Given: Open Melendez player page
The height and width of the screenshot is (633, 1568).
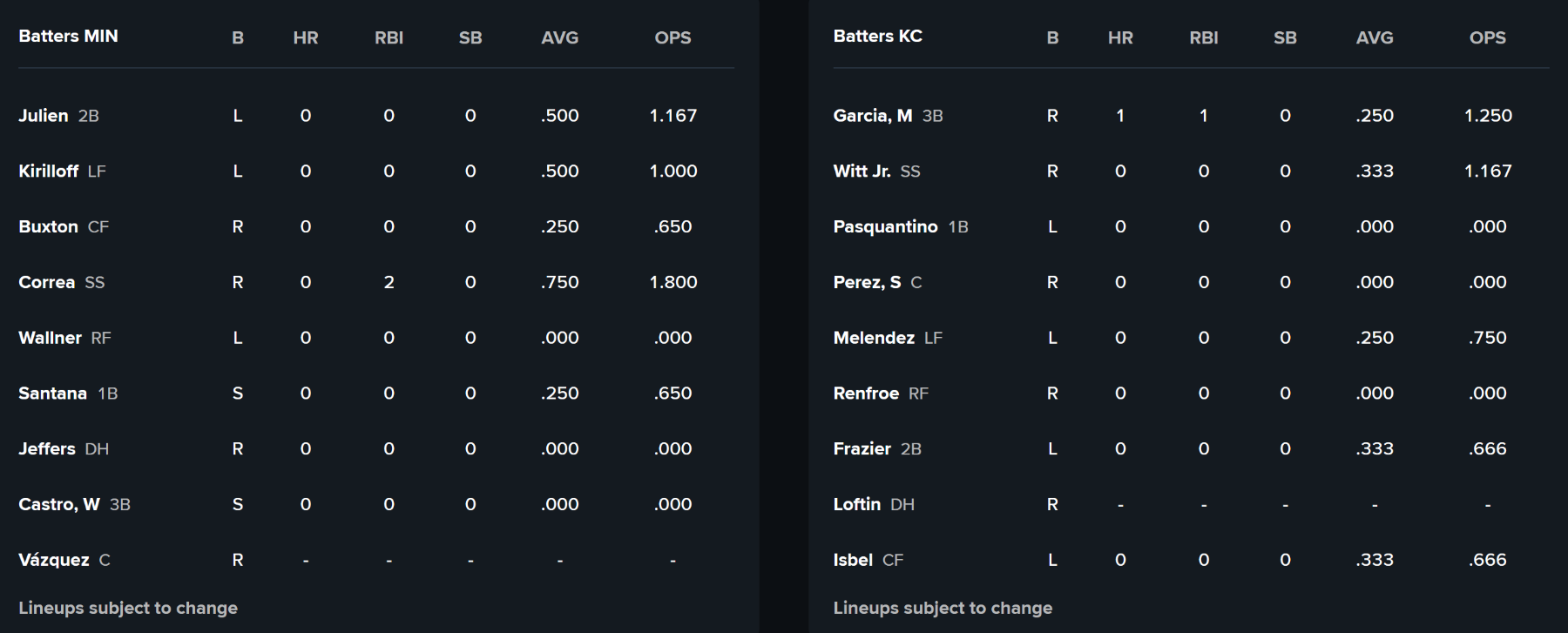Looking at the screenshot, I should click(x=874, y=338).
